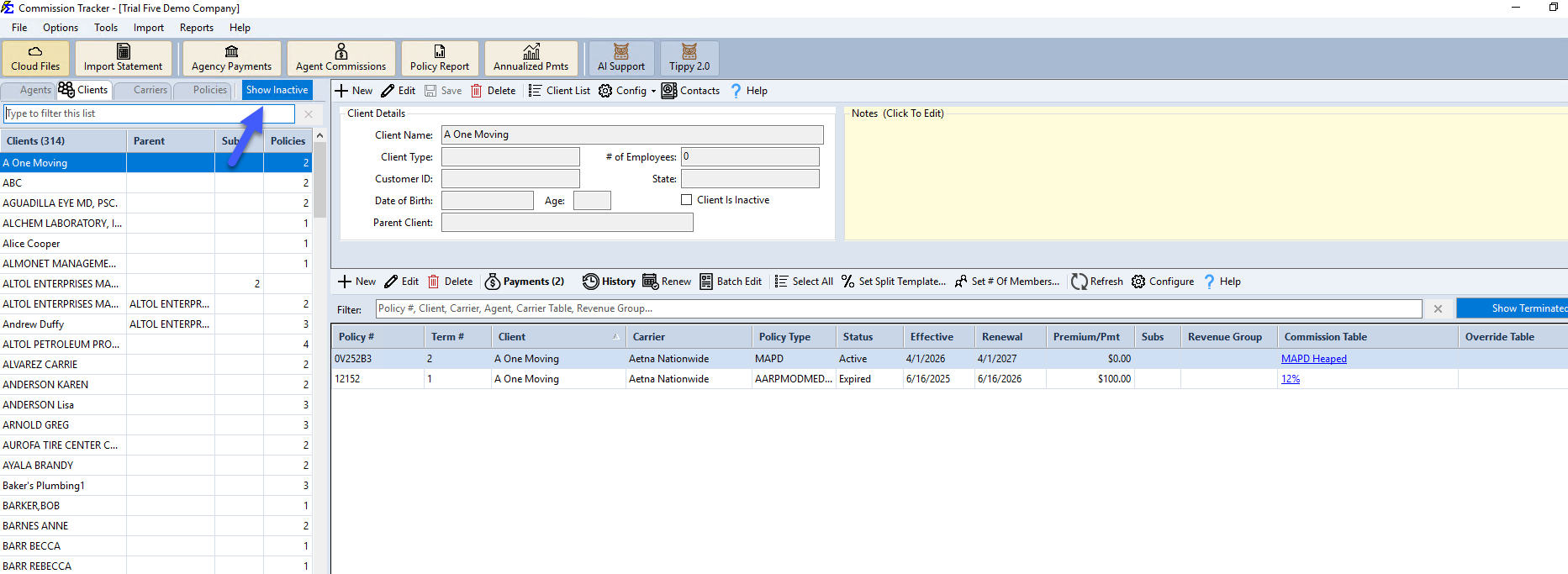View policy History

point(609,282)
